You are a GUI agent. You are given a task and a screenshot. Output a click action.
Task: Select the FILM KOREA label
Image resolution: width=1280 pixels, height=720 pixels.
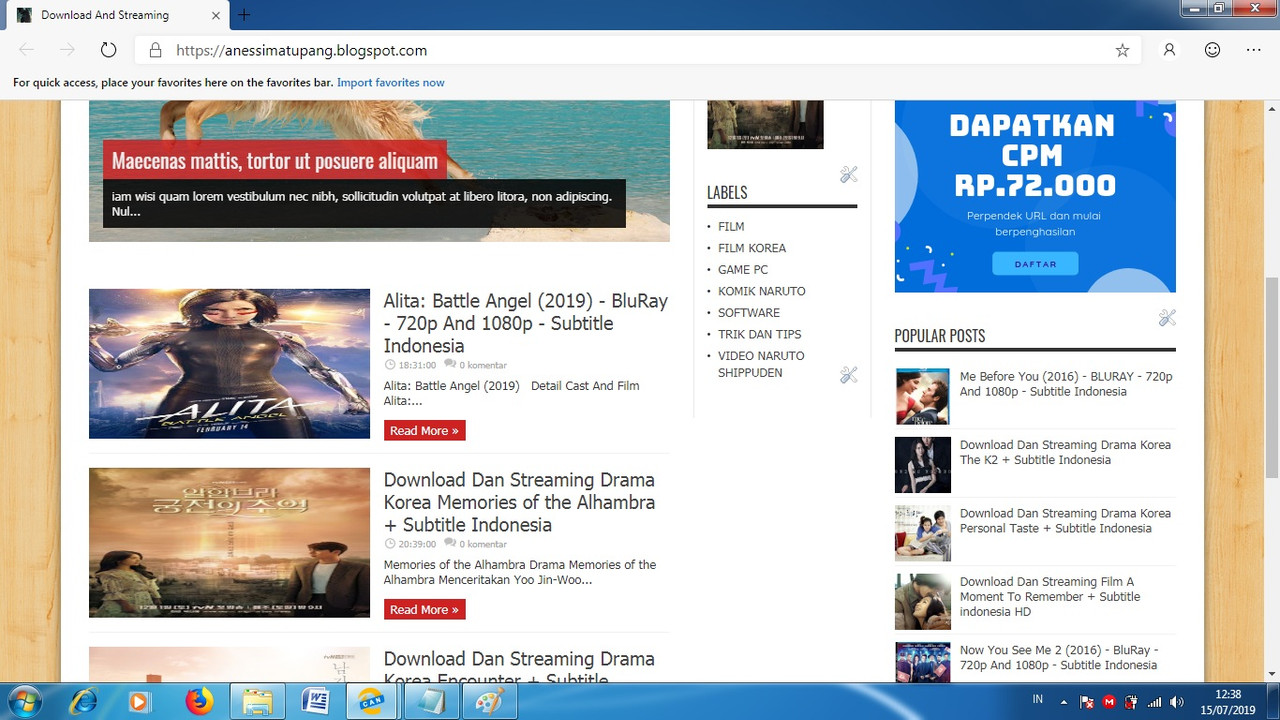point(752,248)
